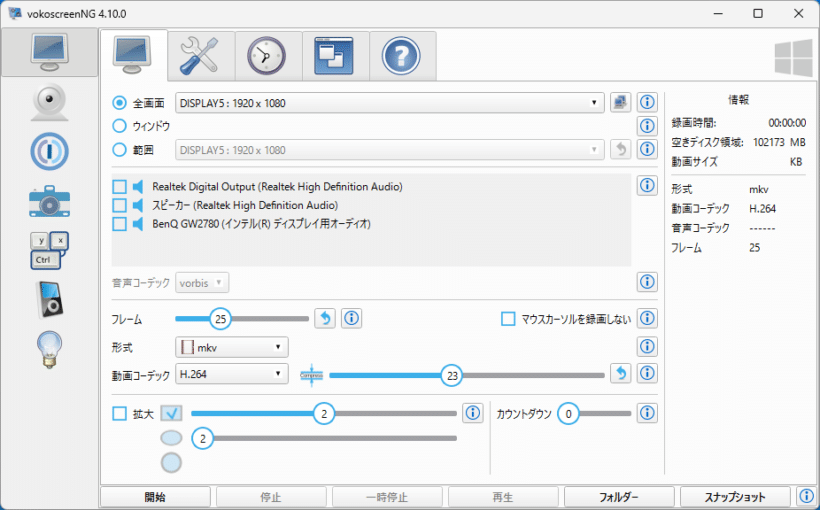Enable スピーカー Realtek audio checkbox
The height and width of the screenshot is (510, 820).
(x=119, y=205)
